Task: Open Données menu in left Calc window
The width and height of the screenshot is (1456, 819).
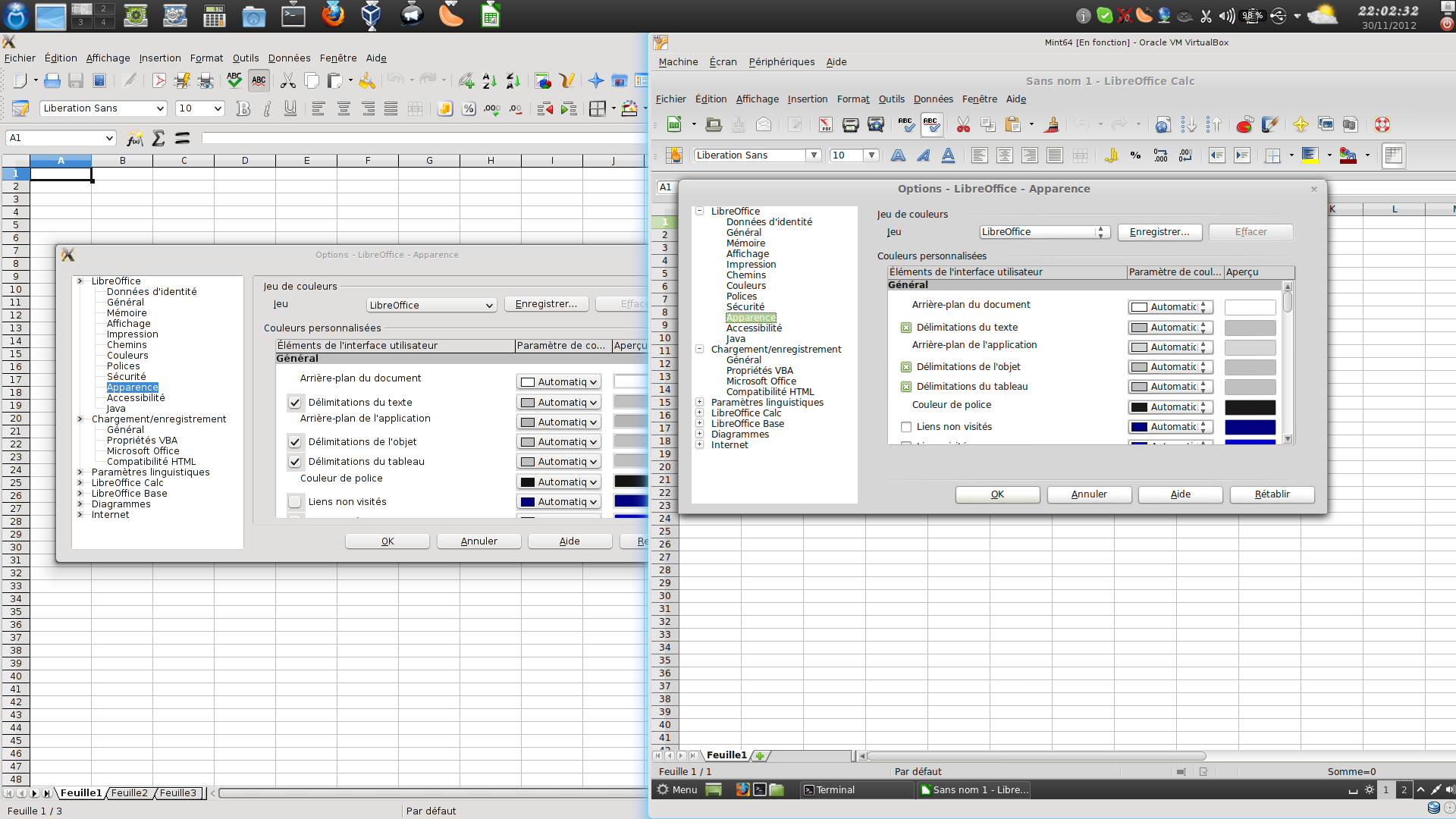Action: (x=289, y=58)
